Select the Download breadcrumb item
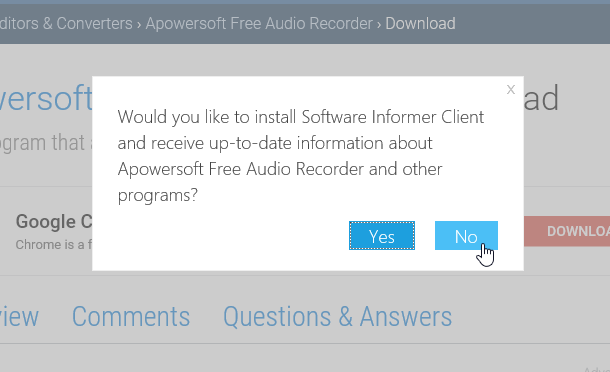 click(x=420, y=23)
